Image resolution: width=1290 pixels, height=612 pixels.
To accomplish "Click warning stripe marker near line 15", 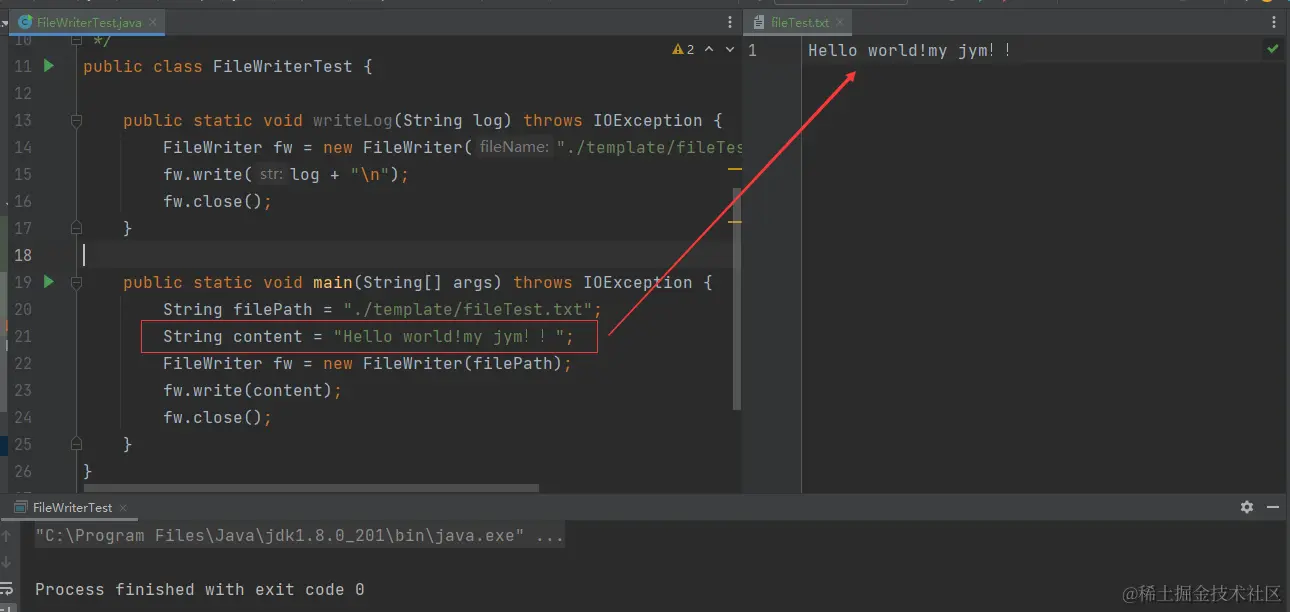I will click(x=735, y=168).
